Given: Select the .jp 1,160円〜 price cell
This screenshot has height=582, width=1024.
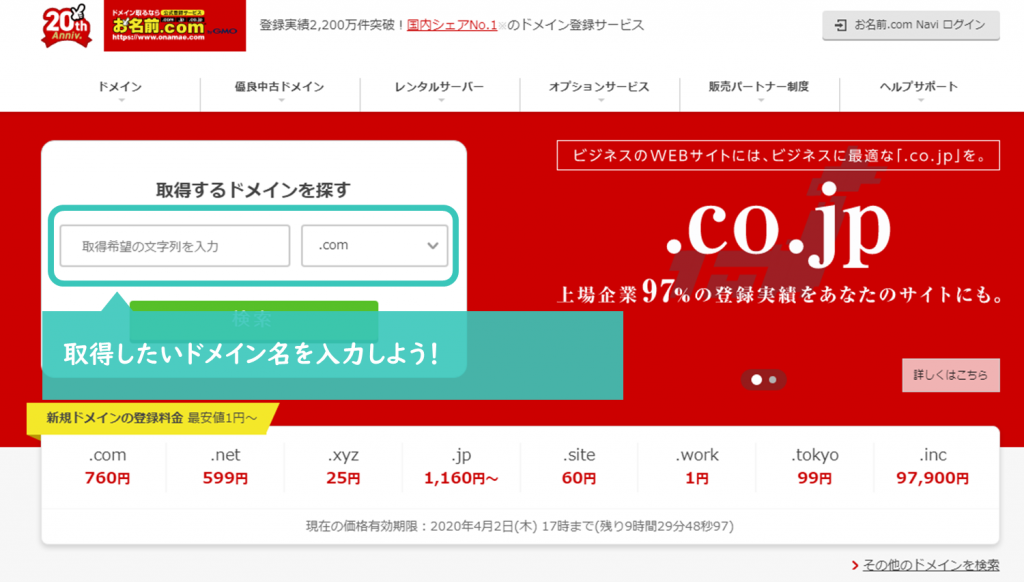Looking at the screenshot, I should coord(461,466).
